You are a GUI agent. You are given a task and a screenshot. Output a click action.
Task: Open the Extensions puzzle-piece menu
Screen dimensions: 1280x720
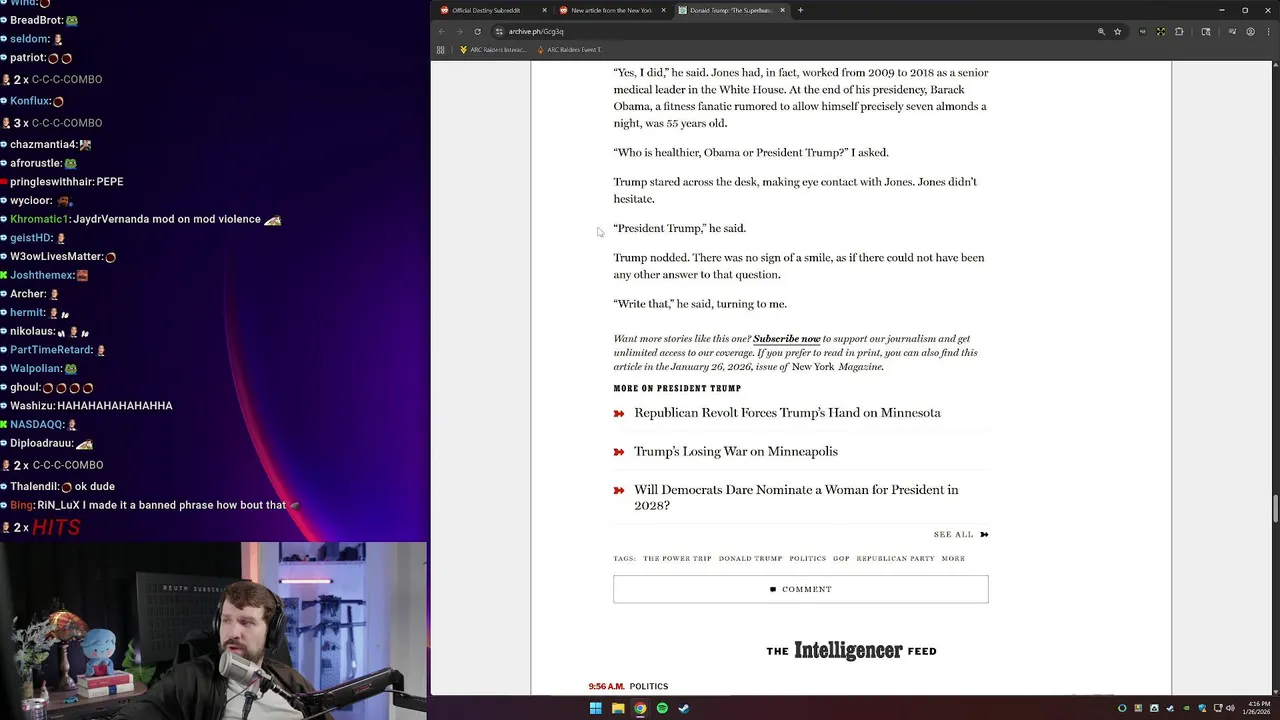click(1179, 31)
